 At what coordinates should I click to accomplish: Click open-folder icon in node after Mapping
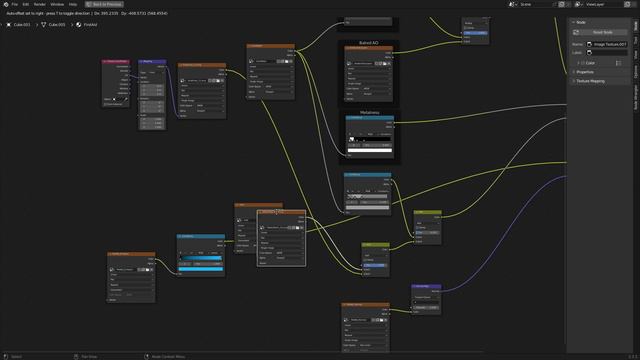coord(218,80)
